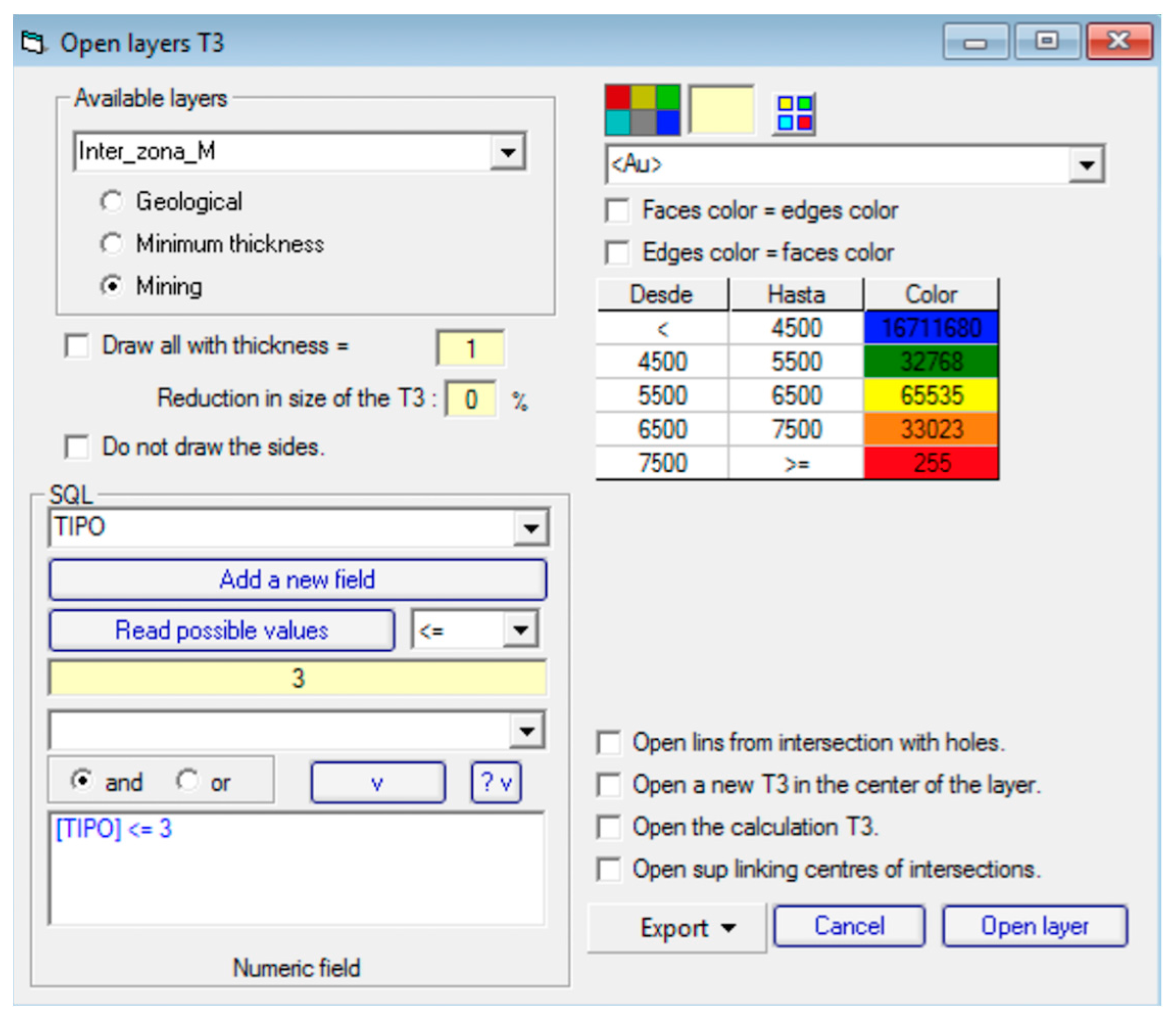The height and width of the screenshot is (1016, 1176).
Task: Click the multicolor palette grid icon
Action: (x=642, y=110)
